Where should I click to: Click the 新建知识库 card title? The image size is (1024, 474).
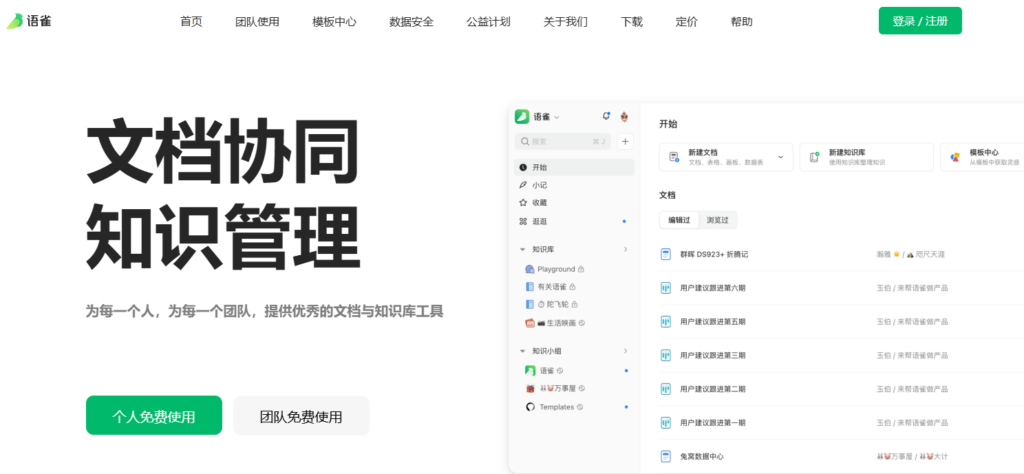coord(846,152)
